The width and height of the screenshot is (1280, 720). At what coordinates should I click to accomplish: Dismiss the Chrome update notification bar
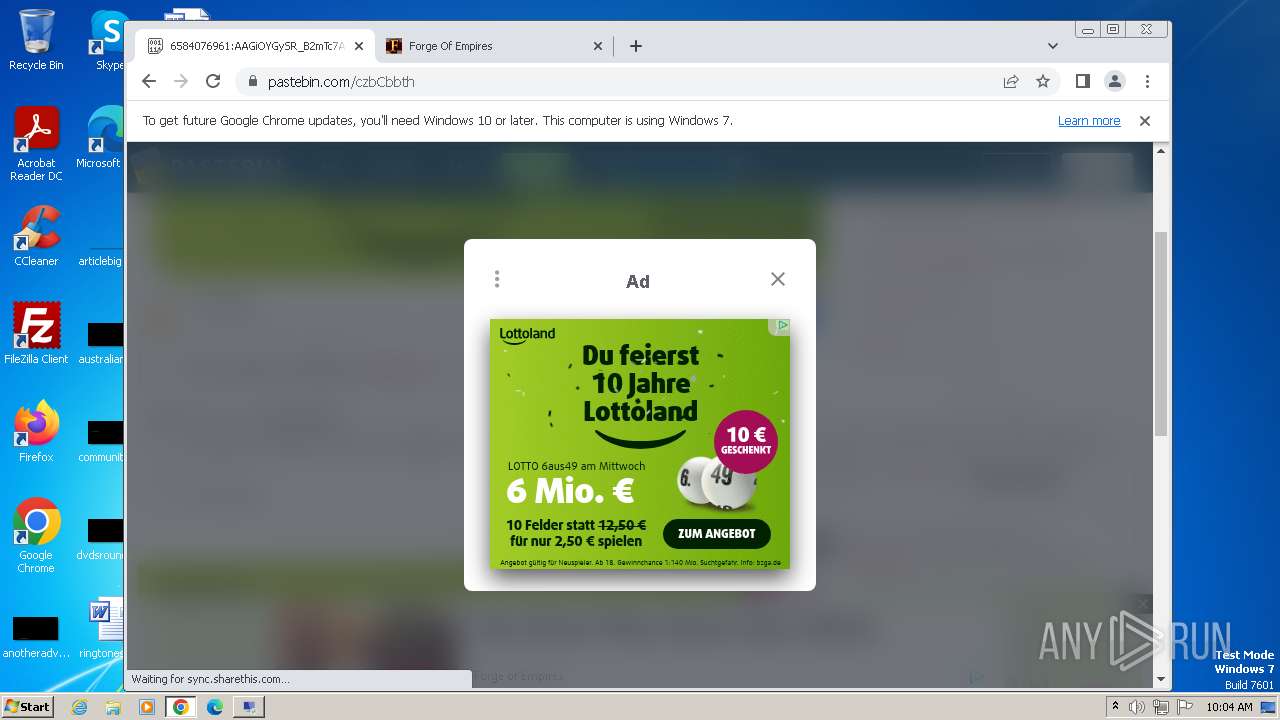tap(1145, 121)
